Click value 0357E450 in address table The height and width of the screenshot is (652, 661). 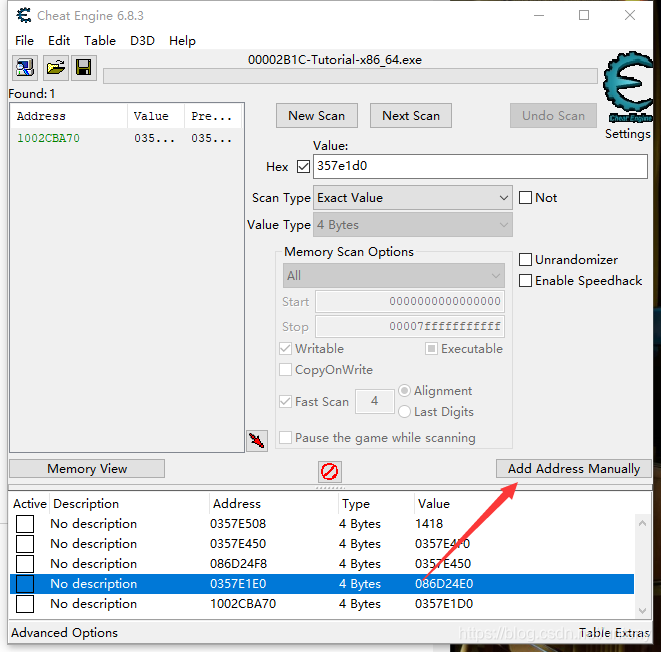coord(443,564)
